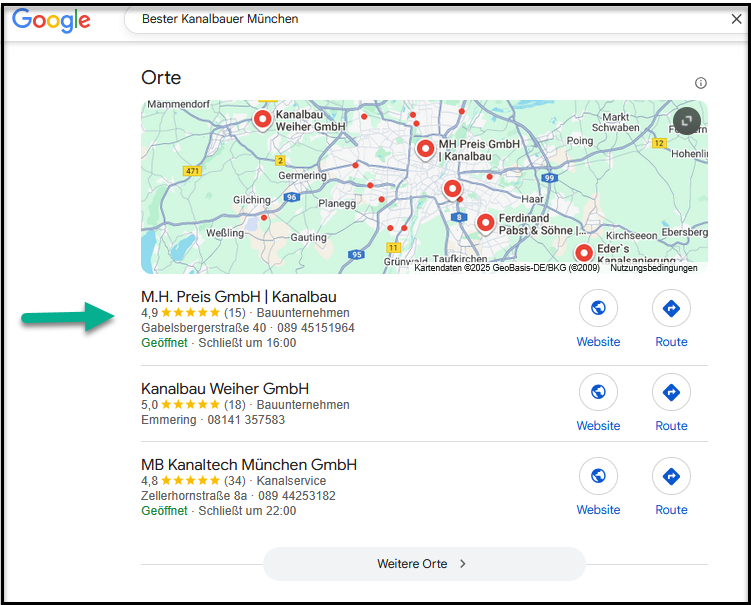751x605 pixels.
Task: Open website of M.H. Preis GmbH
Action: [x=598, y=309]
